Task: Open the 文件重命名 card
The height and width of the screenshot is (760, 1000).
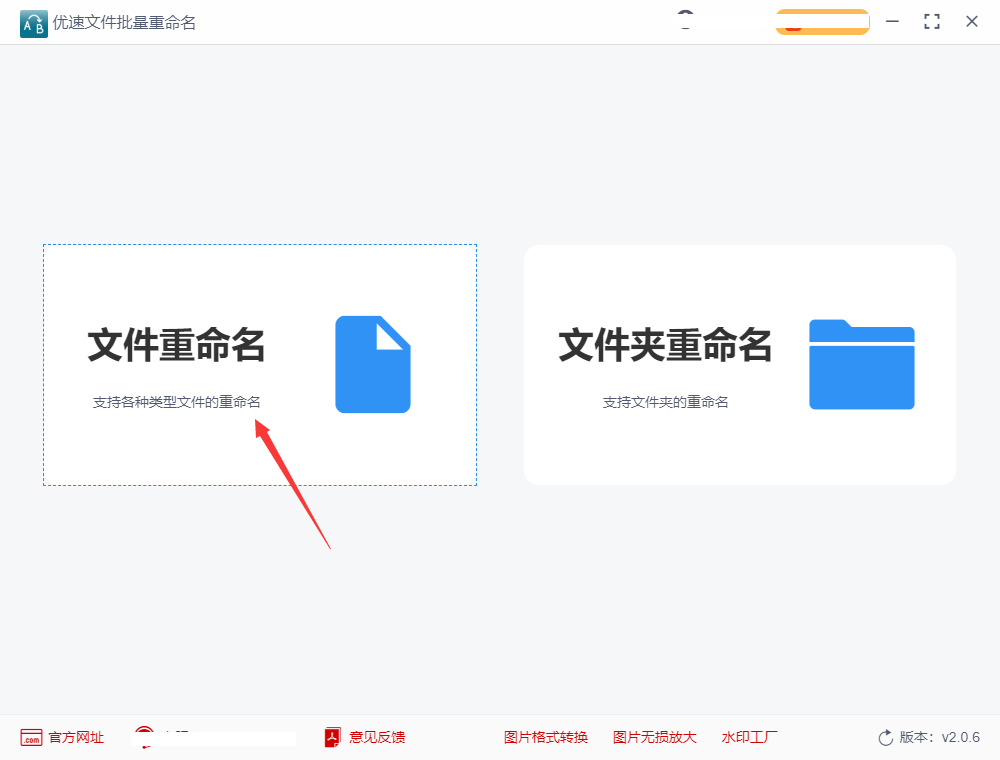Action: click(260, 365)
